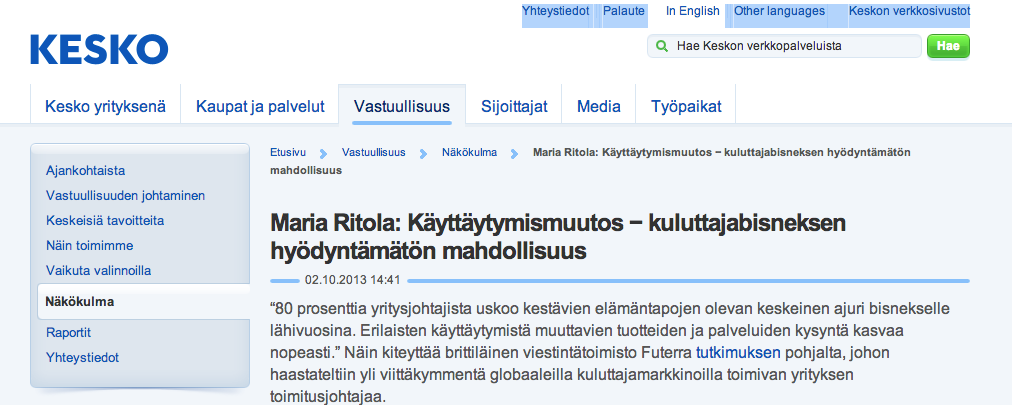
Task: Open Ajankohtaista in the sidebar
Action: [x=85, y=171]
